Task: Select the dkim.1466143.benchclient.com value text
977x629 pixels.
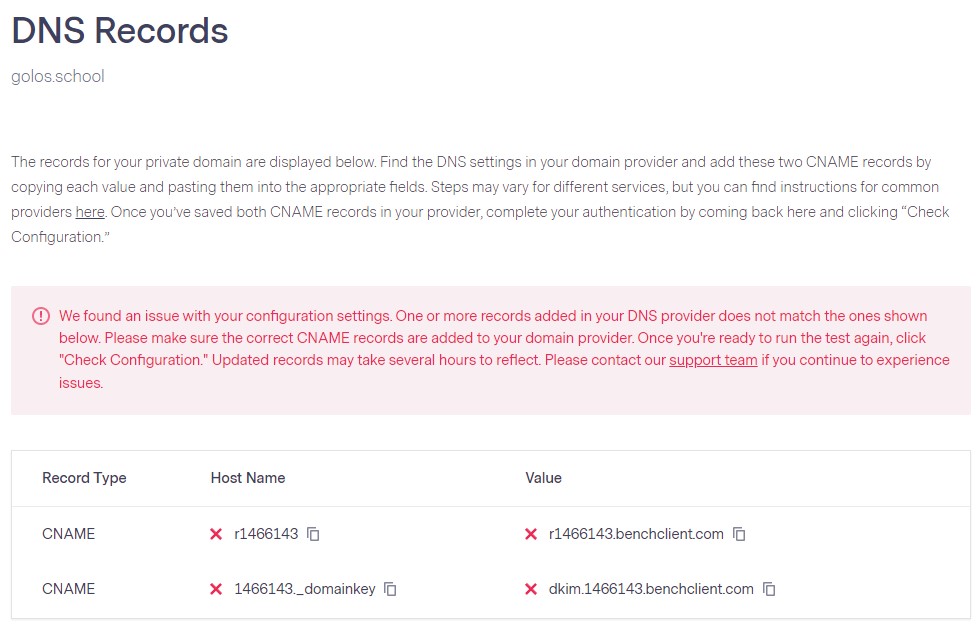Action: [x=651, y=589]
